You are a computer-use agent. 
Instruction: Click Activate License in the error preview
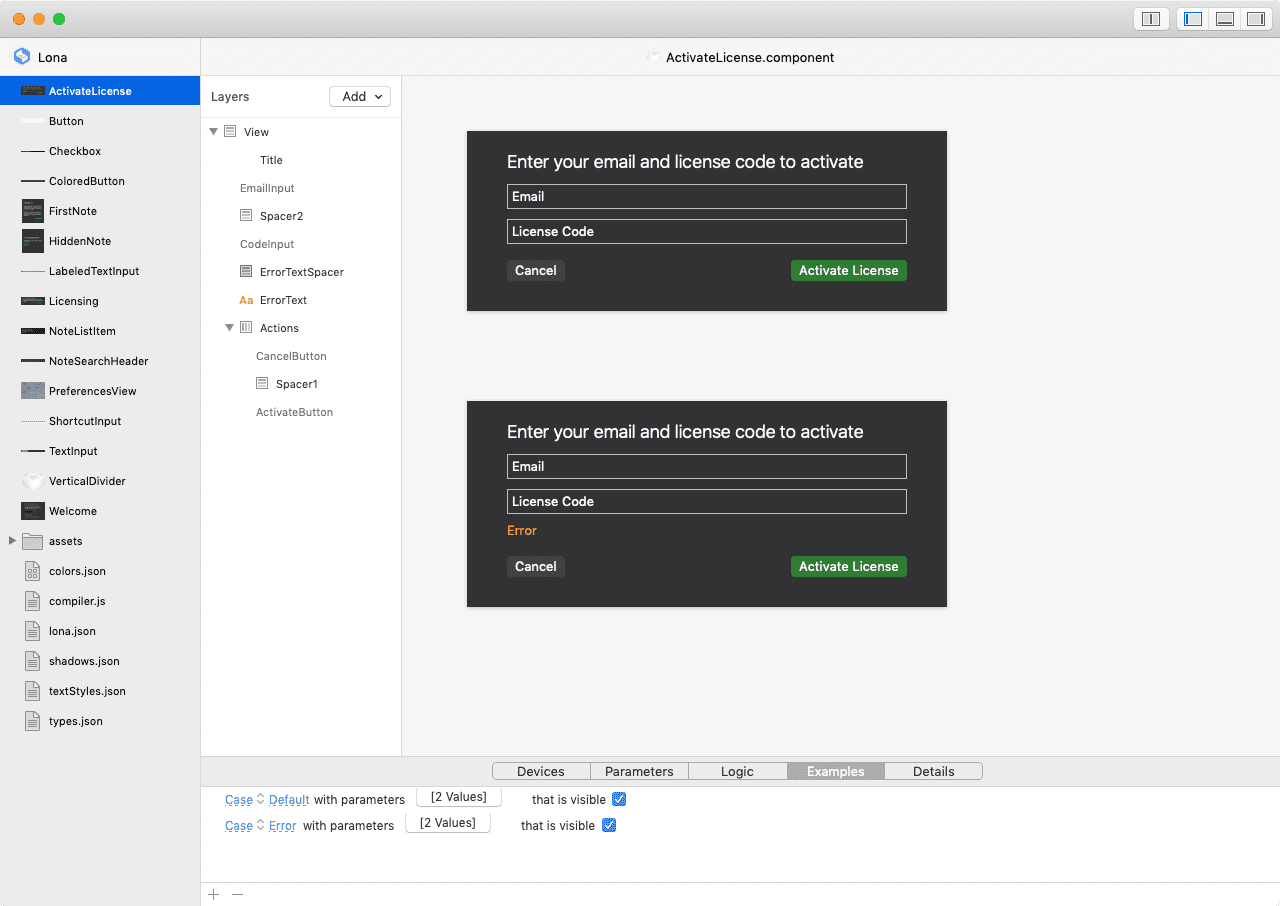[x=849, y=566]
